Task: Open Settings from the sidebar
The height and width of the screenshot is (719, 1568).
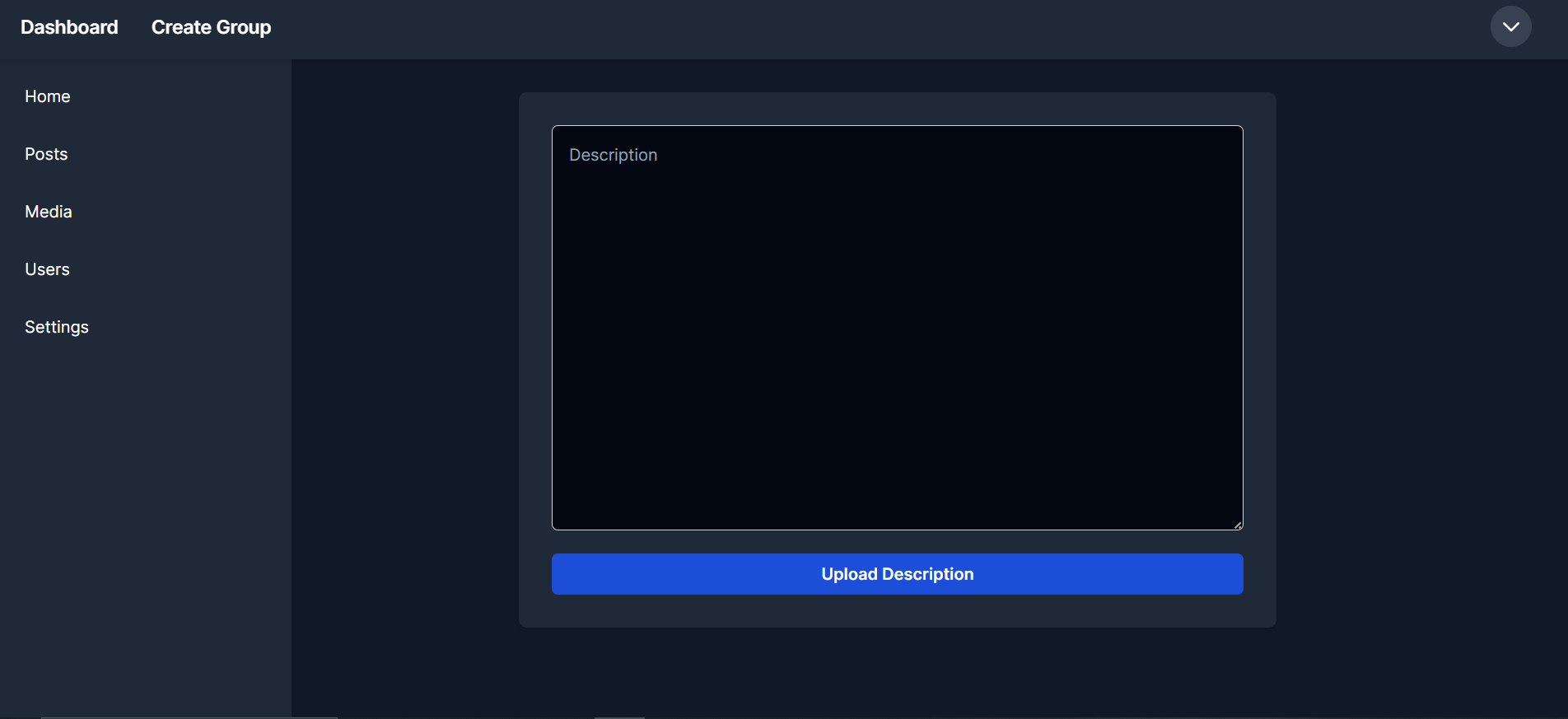Action: (x=57, y=327)
